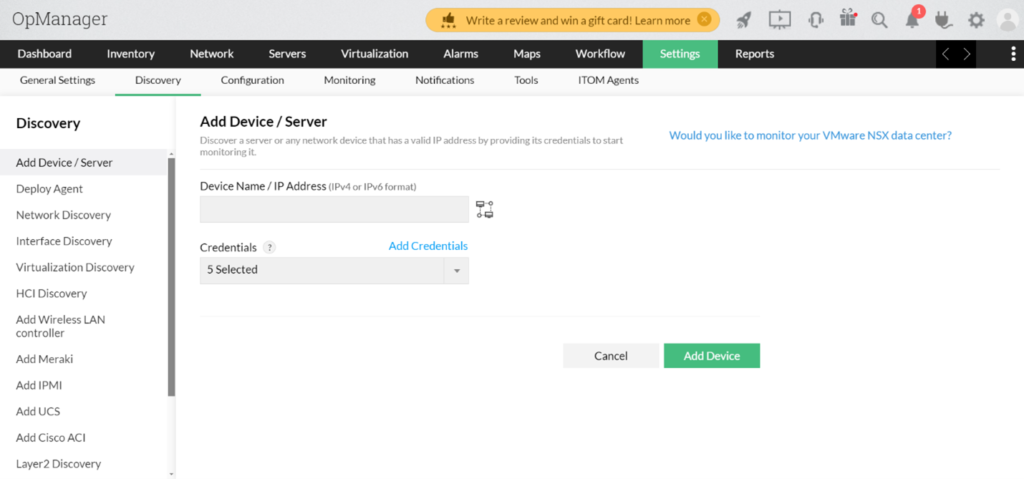Click the magnifier search icon
The width and height of the screenshot is (1024, 479).
(x=879, y=20)
